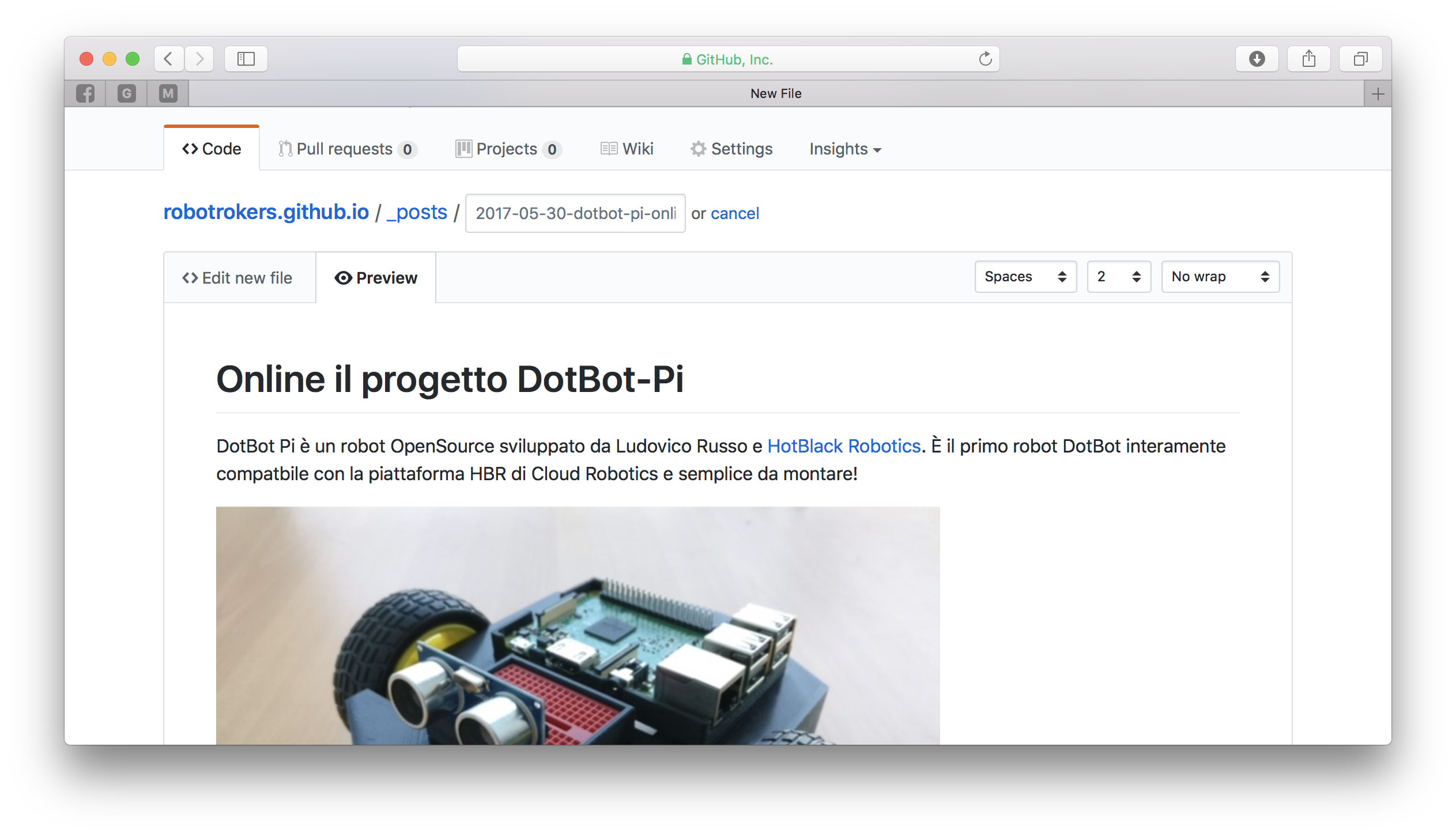Click the browser back arrow
This screenshot has height=837, width=1456.
168,59
